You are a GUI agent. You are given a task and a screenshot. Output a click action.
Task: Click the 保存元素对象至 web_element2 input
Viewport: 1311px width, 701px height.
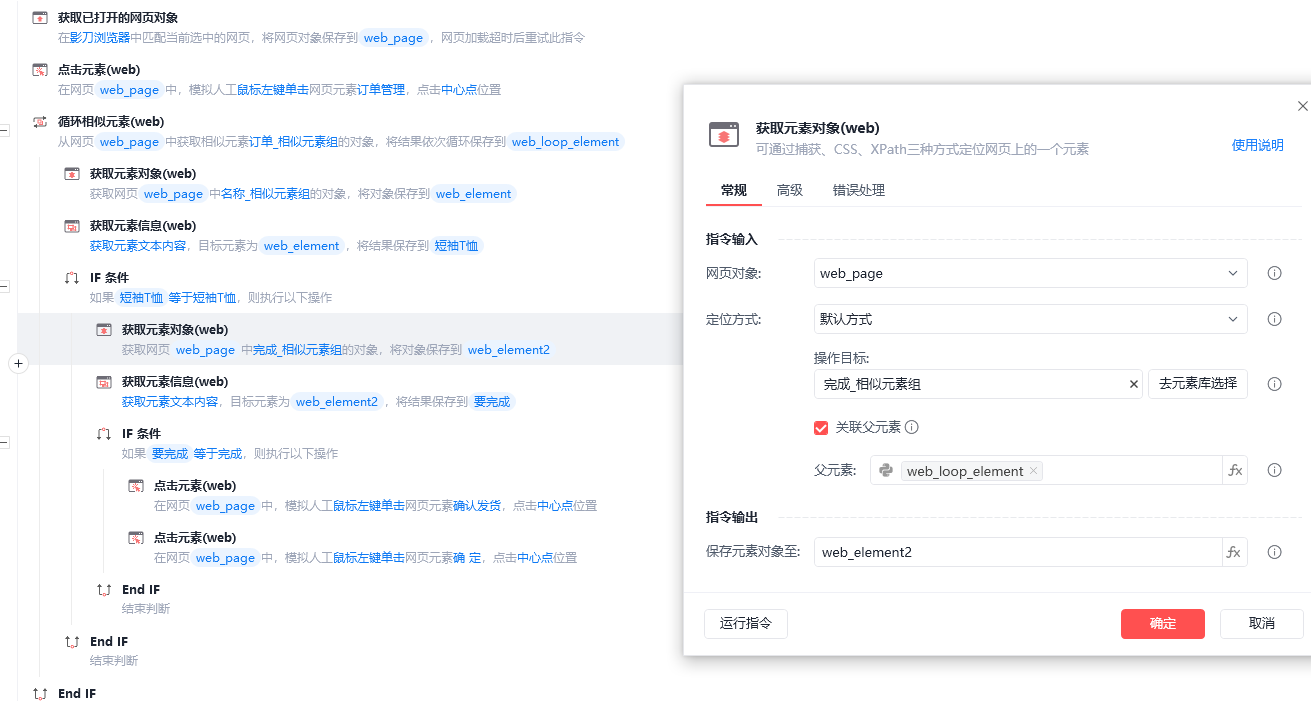tap(1018, 552)
